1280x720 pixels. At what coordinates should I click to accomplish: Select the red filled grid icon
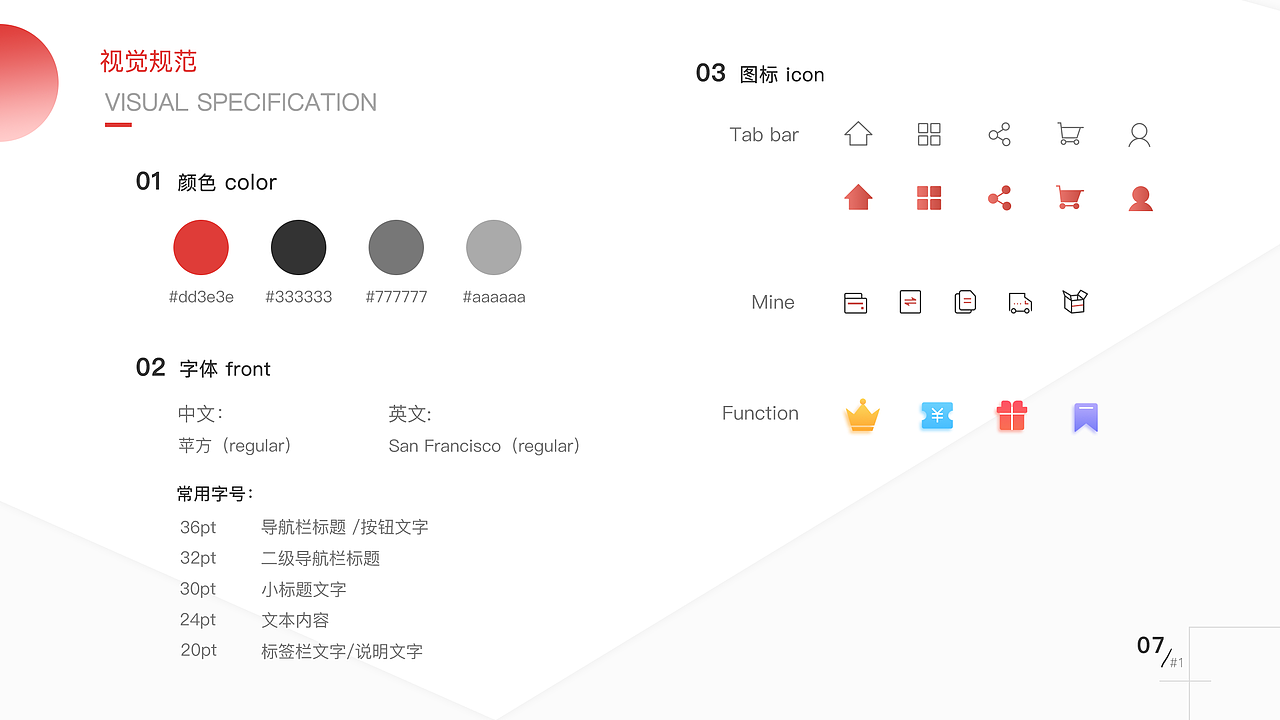(x=929, y=198)
